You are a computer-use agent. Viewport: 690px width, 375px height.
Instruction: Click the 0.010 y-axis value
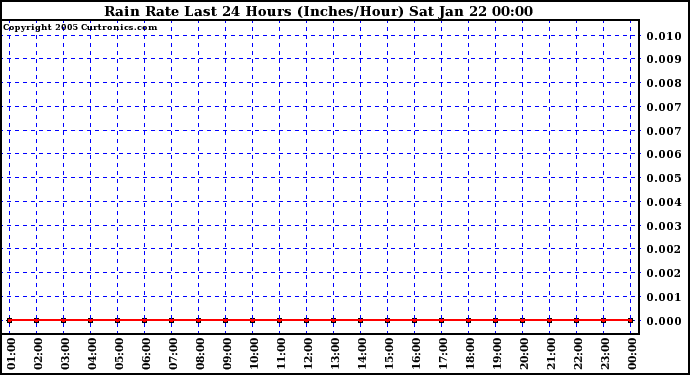(664, 36)
